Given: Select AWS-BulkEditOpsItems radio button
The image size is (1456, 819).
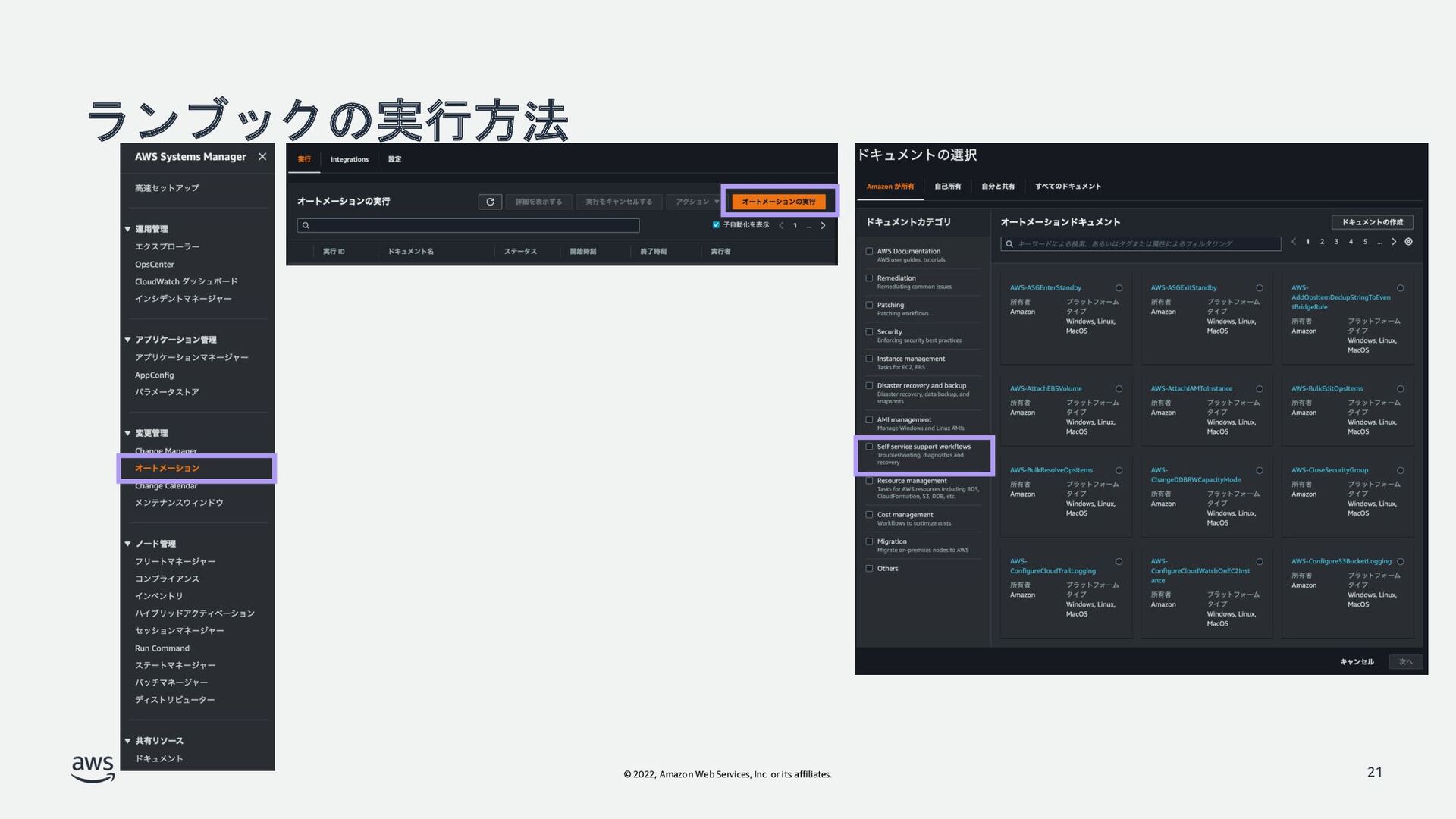Looking at the screenshot, I should point(1401,389).
